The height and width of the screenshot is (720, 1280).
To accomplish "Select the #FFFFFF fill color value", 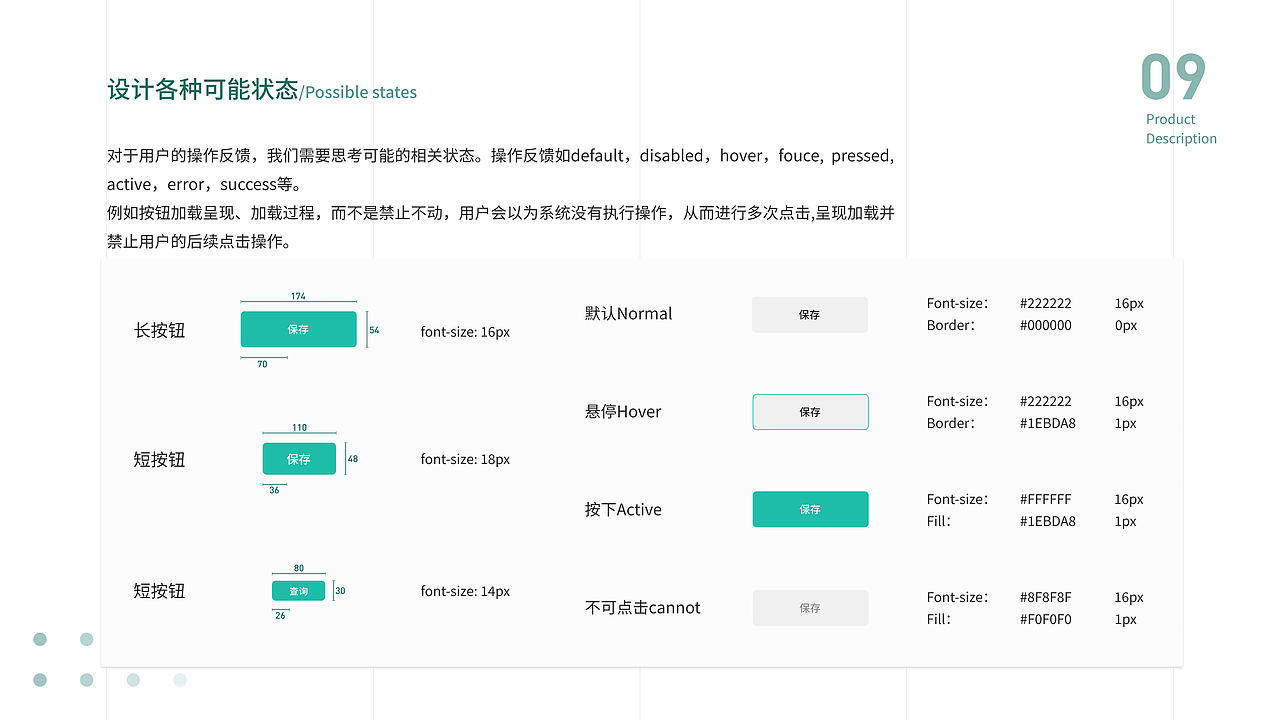I will [1044, 499].
